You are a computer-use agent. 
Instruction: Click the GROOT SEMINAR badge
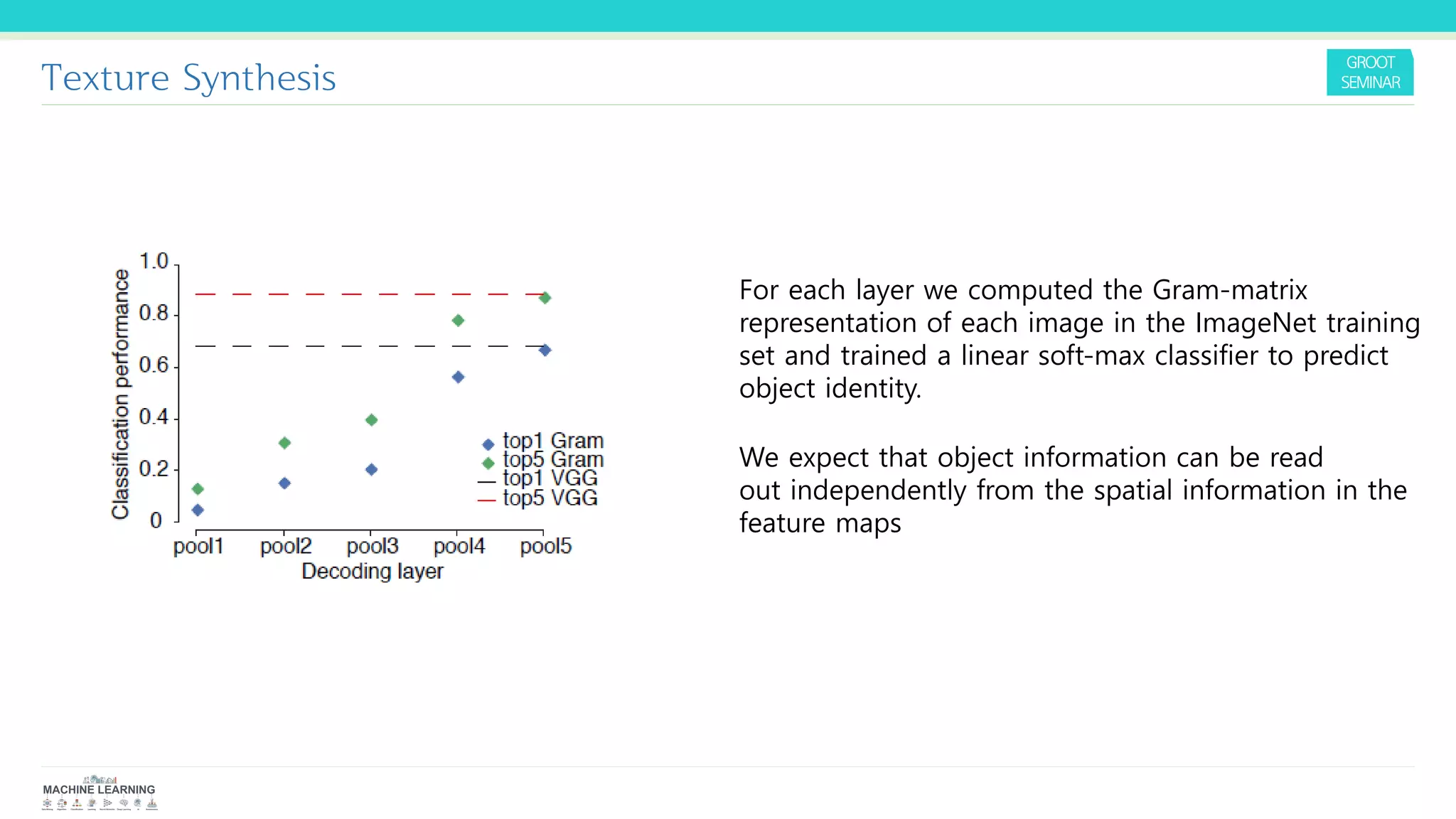click(1369, 73)
